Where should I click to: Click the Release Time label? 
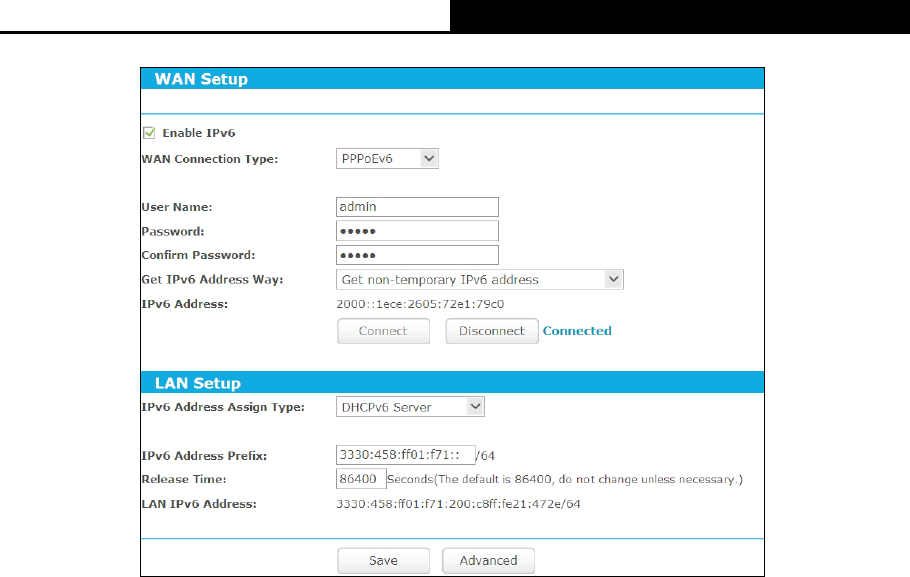coord(184,479)
